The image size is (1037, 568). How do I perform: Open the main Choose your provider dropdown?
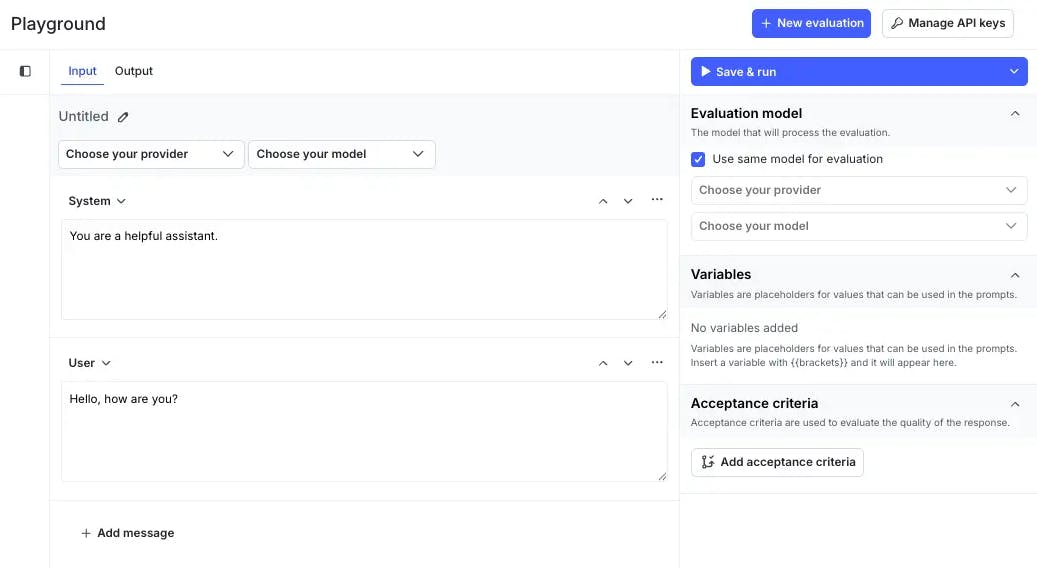point(151,154)
